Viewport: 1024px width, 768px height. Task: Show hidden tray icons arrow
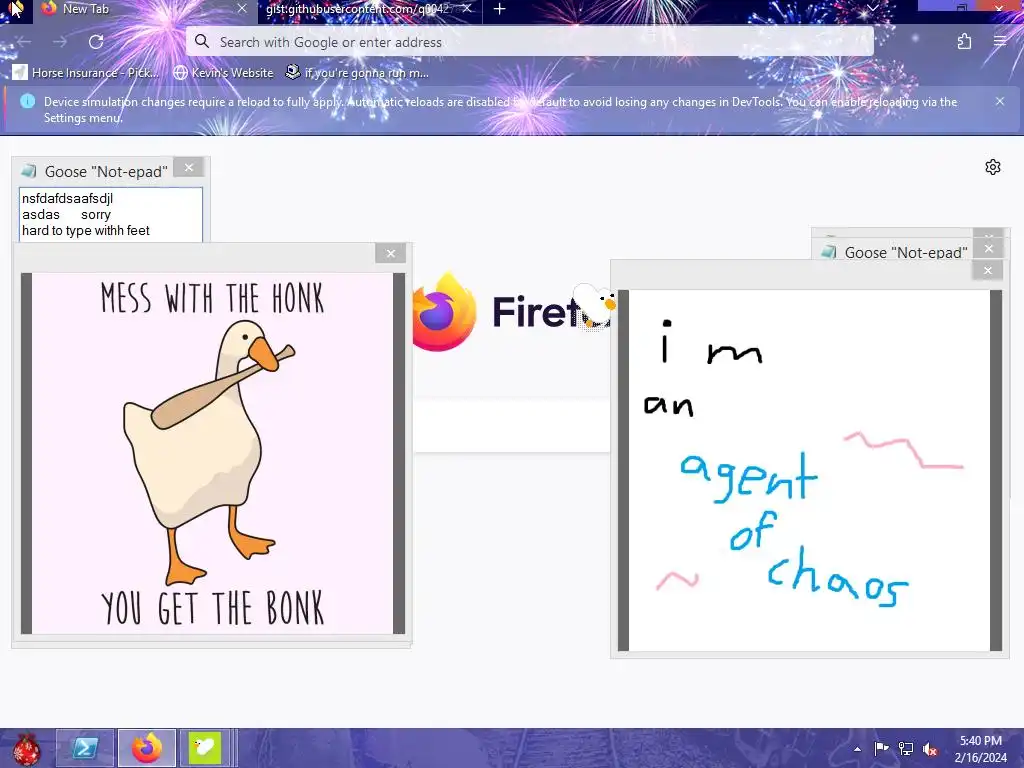click(x=857, y=749)
